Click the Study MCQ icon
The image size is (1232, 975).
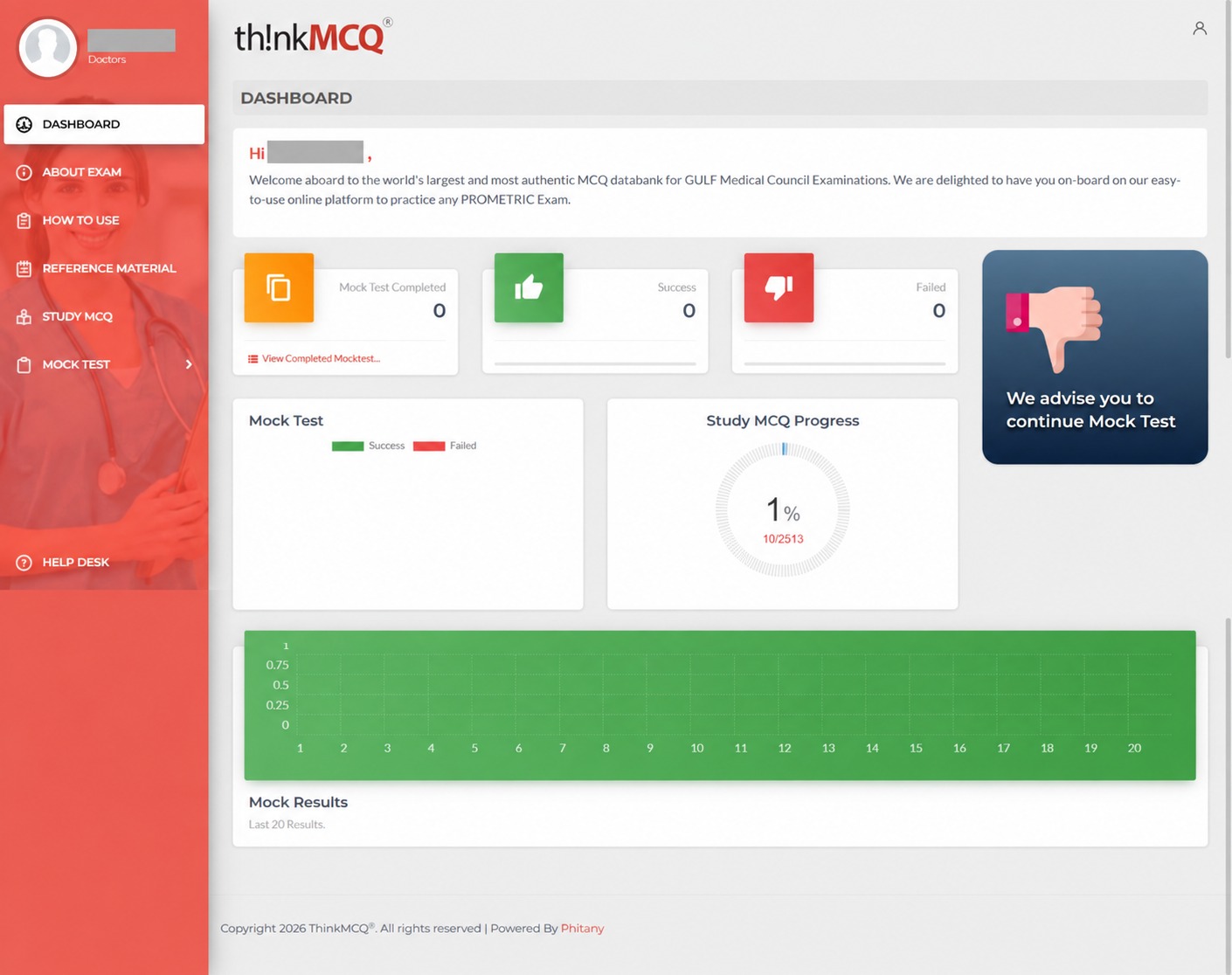coord(24,316)
